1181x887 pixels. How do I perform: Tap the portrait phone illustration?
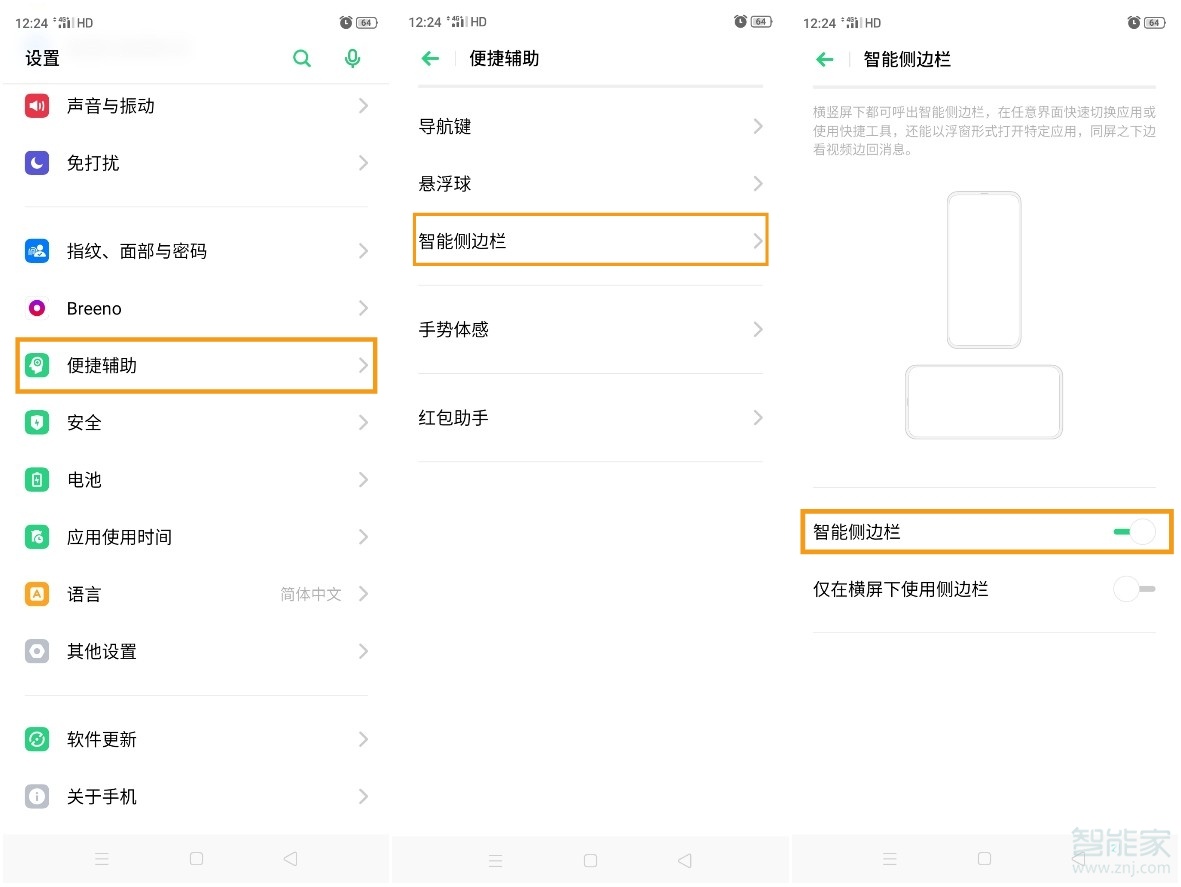point(984,270)
